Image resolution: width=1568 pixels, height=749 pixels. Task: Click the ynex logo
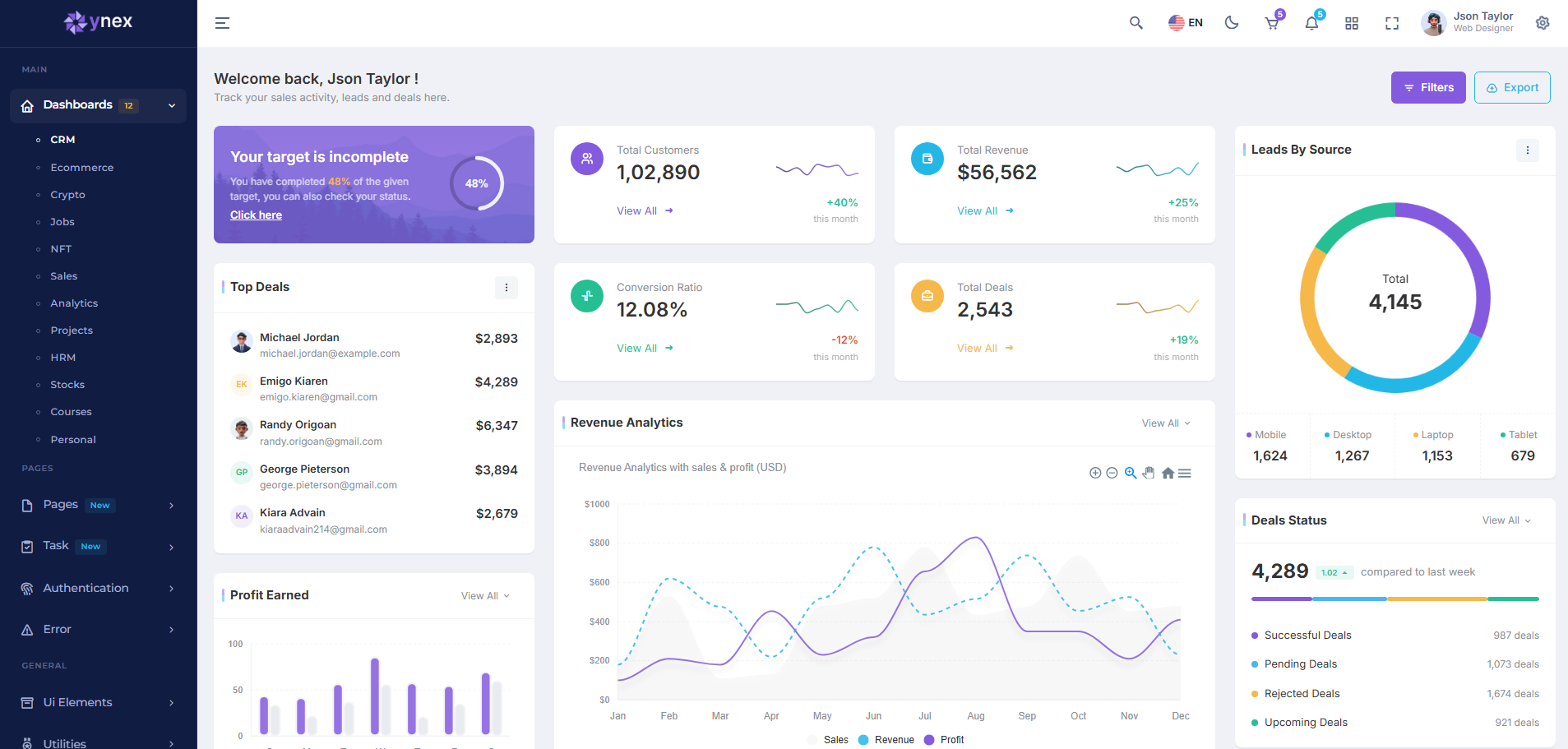click(x=98, y=21)
